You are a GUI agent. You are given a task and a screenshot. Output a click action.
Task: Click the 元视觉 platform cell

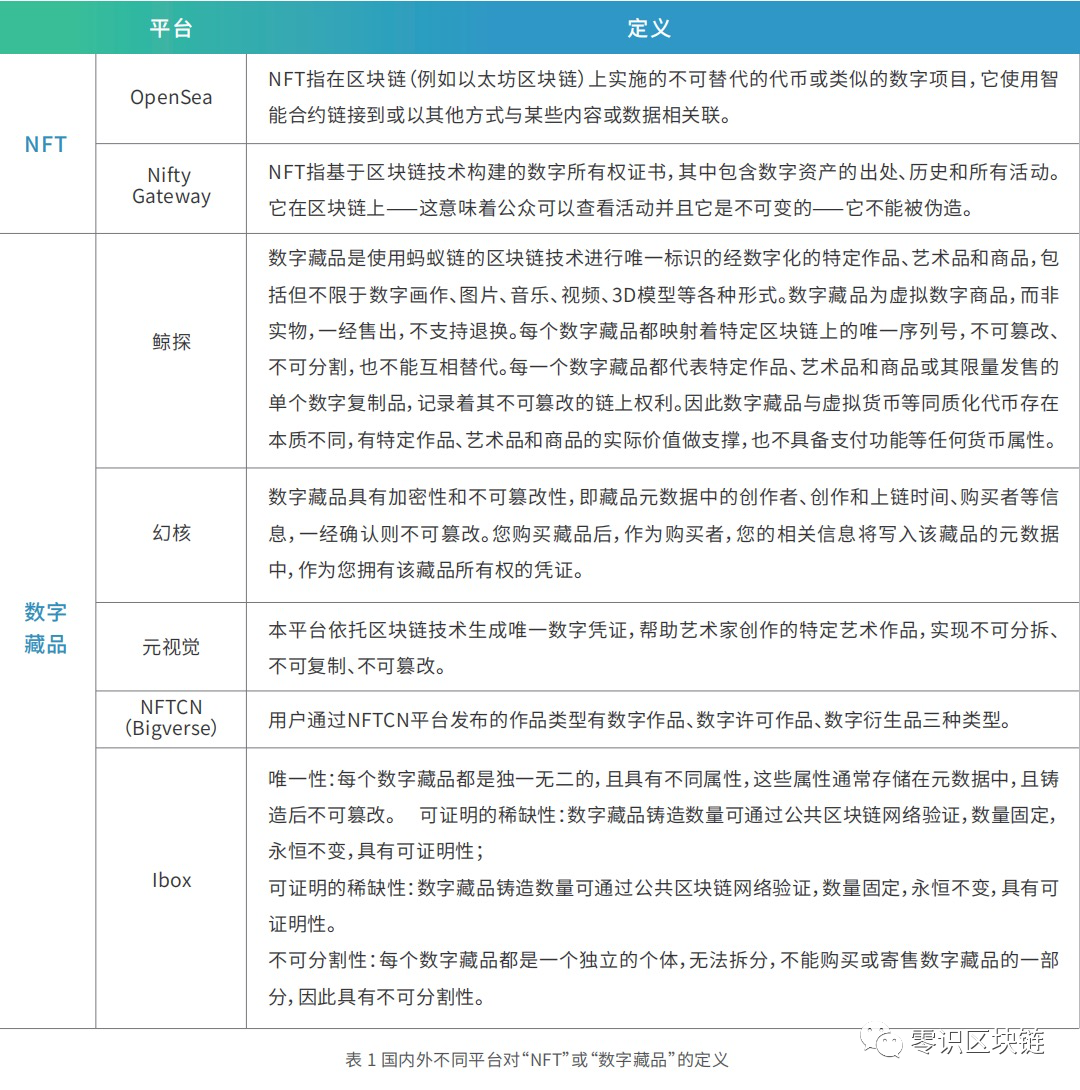tap(171, 647)
